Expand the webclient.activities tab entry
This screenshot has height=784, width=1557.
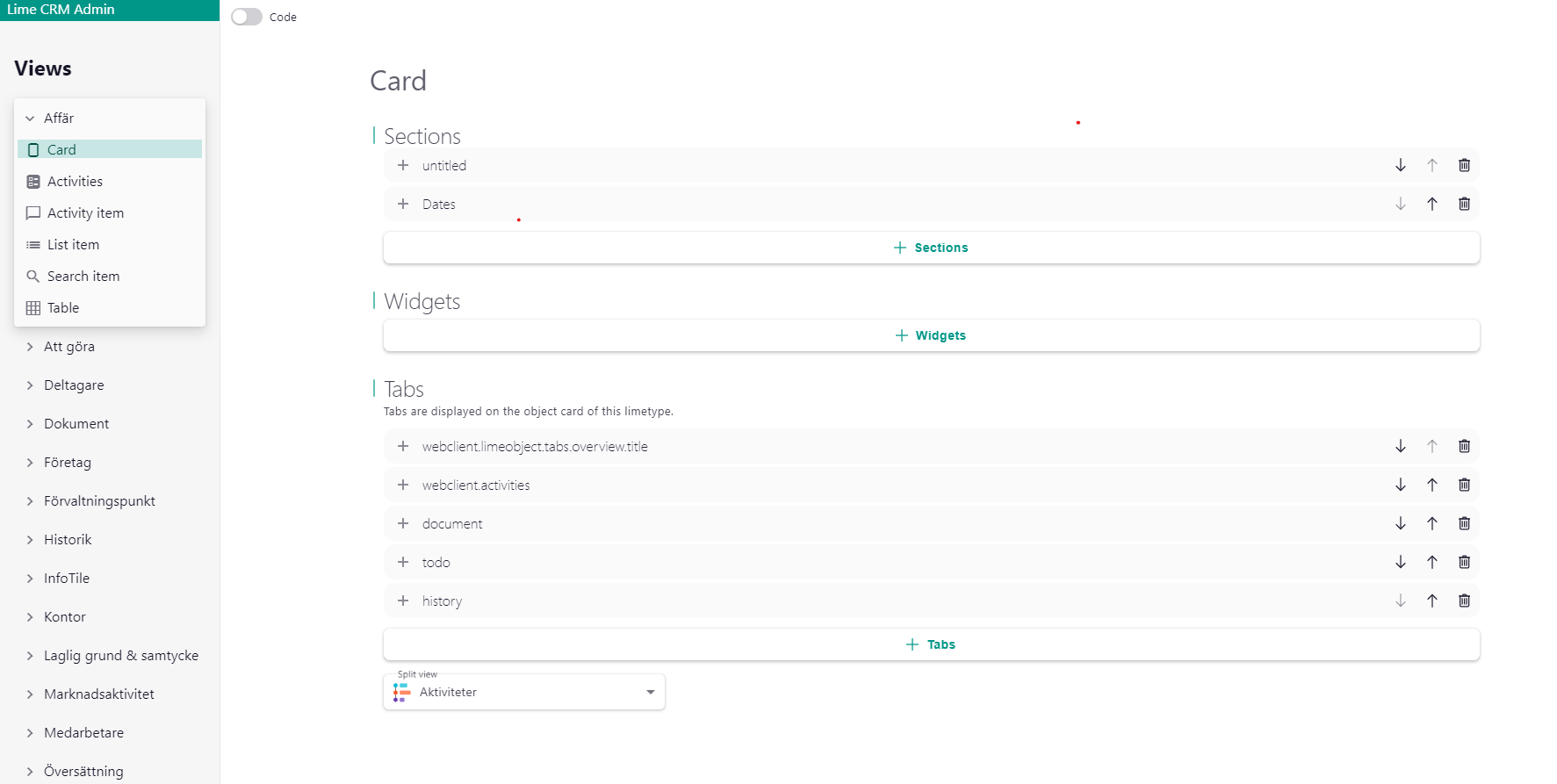point(403,485)
